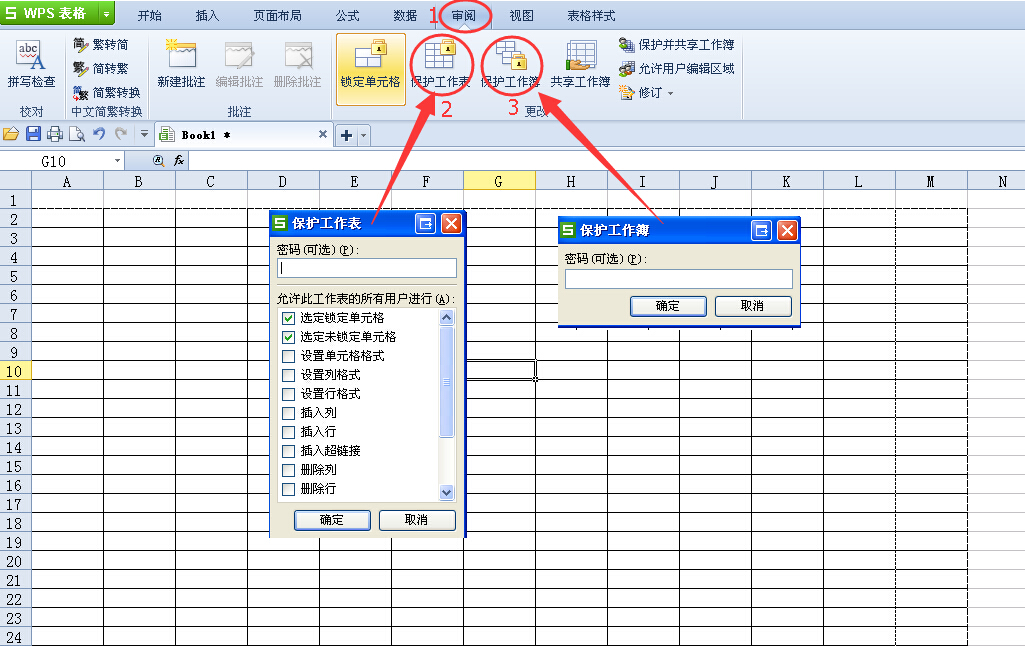
Task: Focus password field in 保护工作簿 dialog
Action: click(x=679, y=279)
